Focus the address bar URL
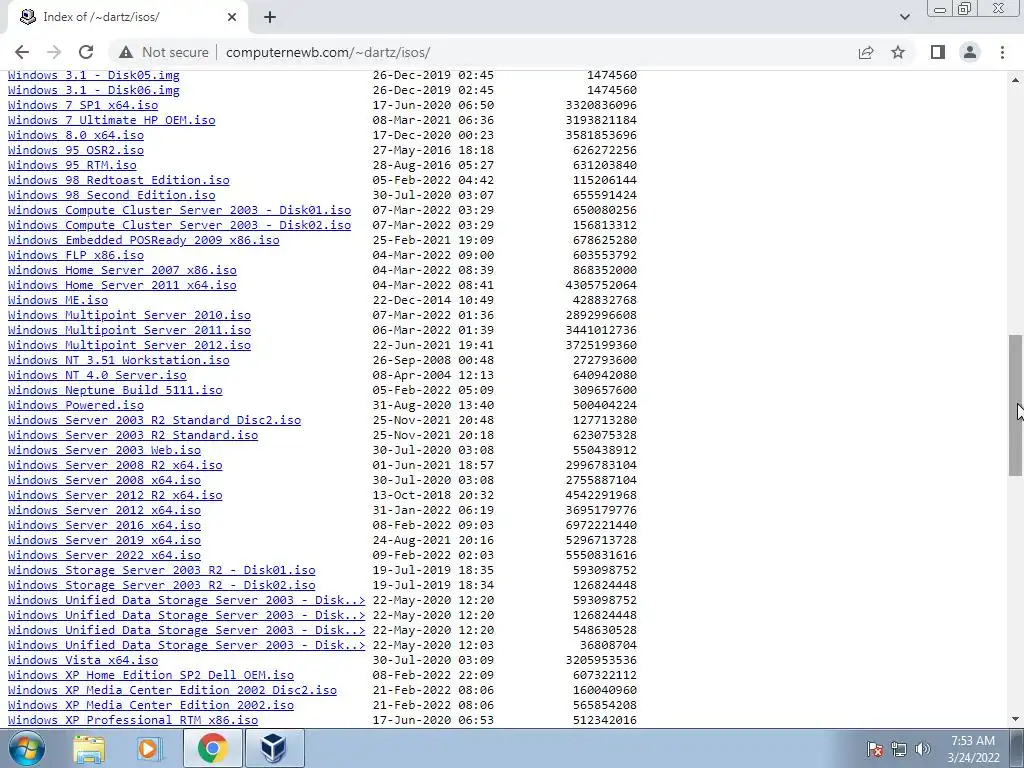Viewport: 1024px width, 768px height. 328,52
